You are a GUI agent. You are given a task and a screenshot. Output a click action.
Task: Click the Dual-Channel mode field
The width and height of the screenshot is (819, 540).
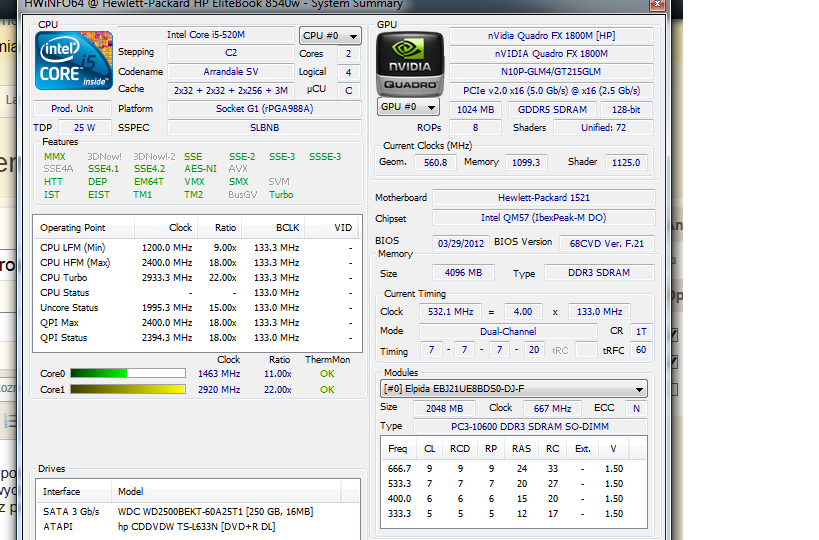(508, 331)
